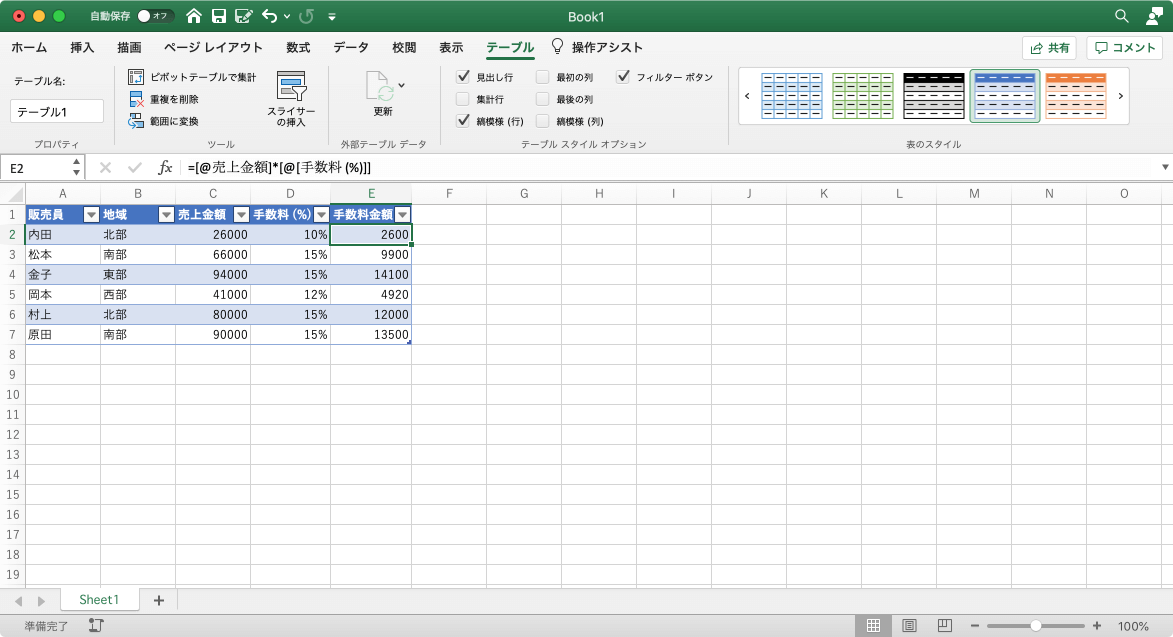
Task: Open the 数式 tab
Action: point(298,47)
